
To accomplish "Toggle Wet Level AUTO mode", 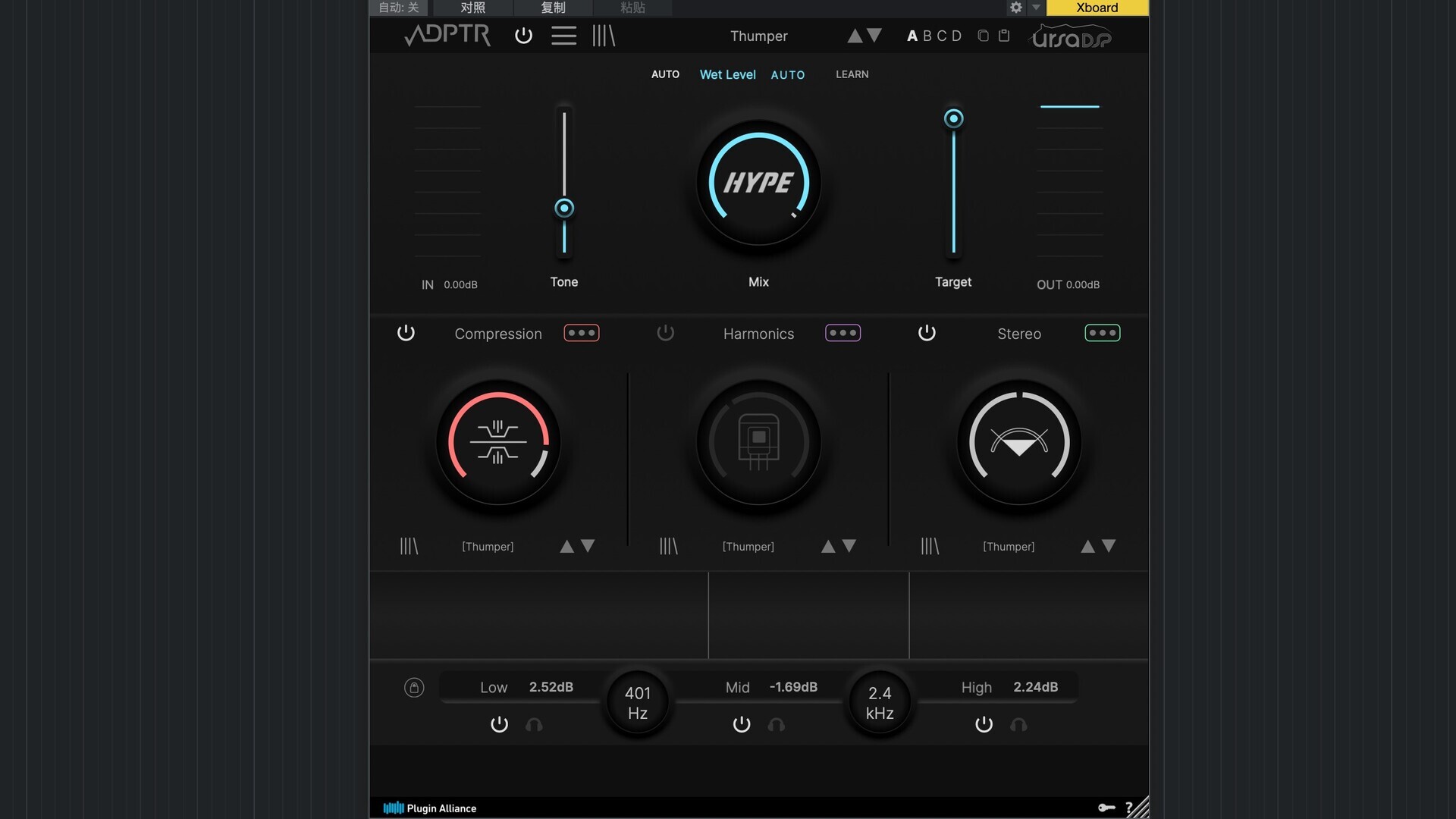I will click(788, 75).
